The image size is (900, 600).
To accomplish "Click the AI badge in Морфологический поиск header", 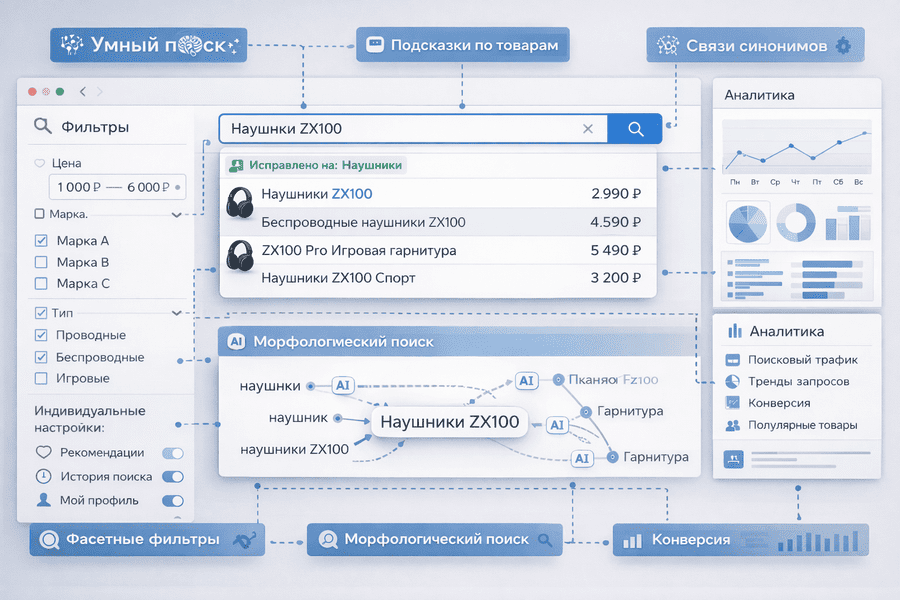I will pyautogui.click(x=235, y=340).
